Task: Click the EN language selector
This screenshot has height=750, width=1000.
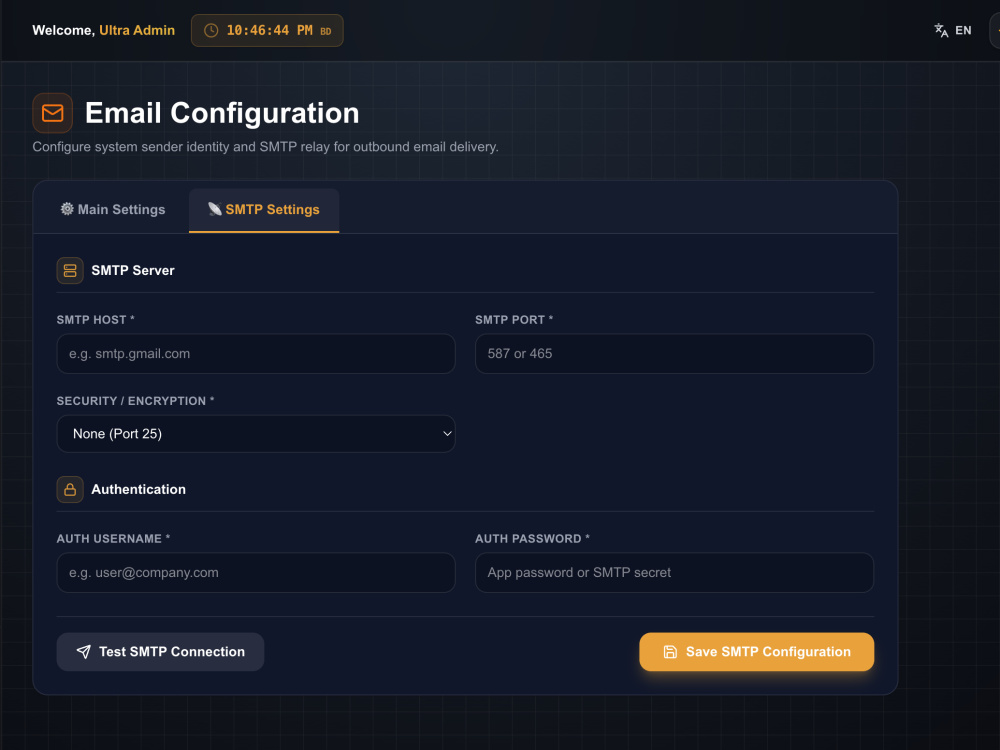Action: point(953,31)
